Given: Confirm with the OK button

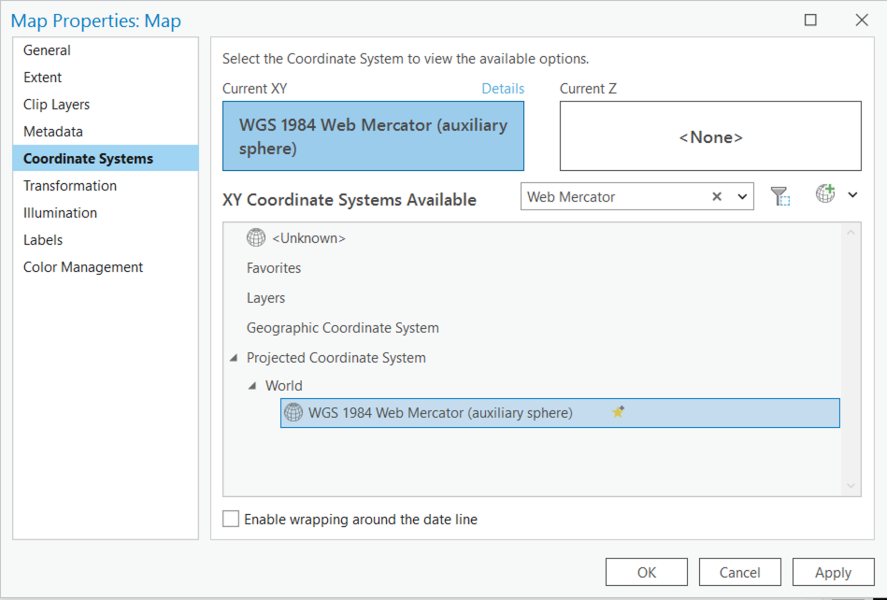Looking at the screenshot, I should click(646, 571).
